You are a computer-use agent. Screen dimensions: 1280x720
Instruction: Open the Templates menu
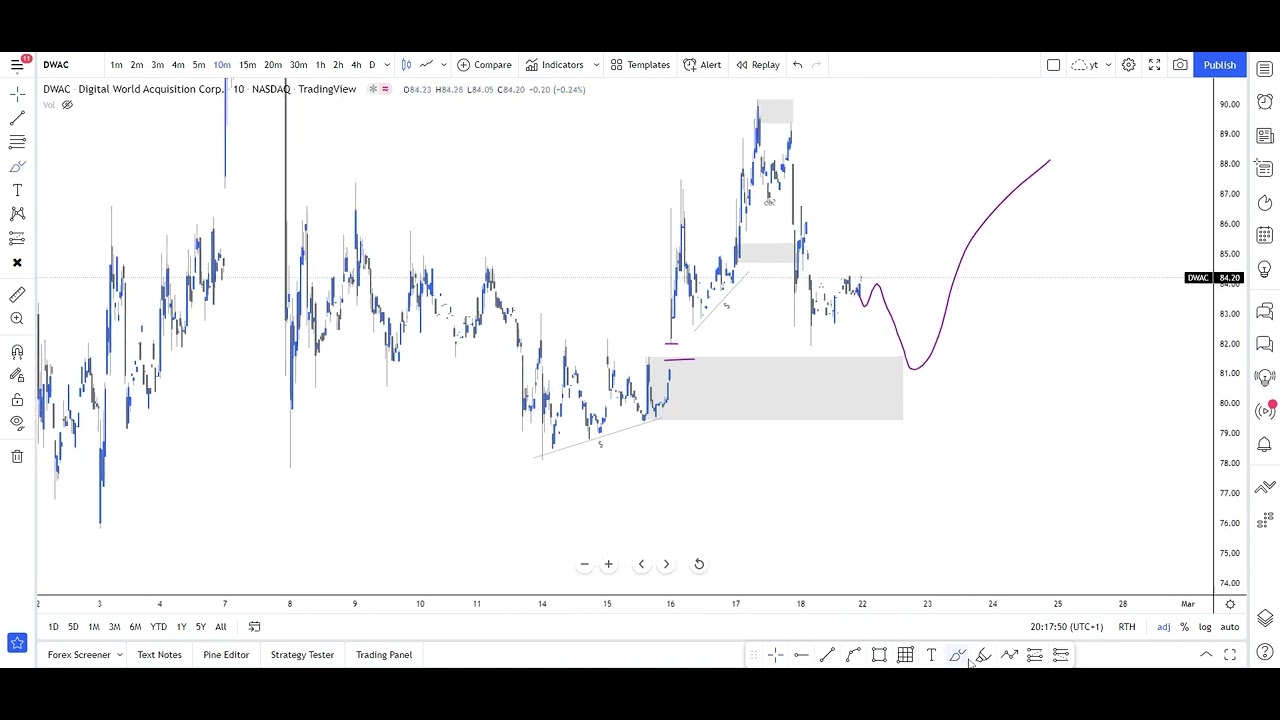(x=640, y=65)
